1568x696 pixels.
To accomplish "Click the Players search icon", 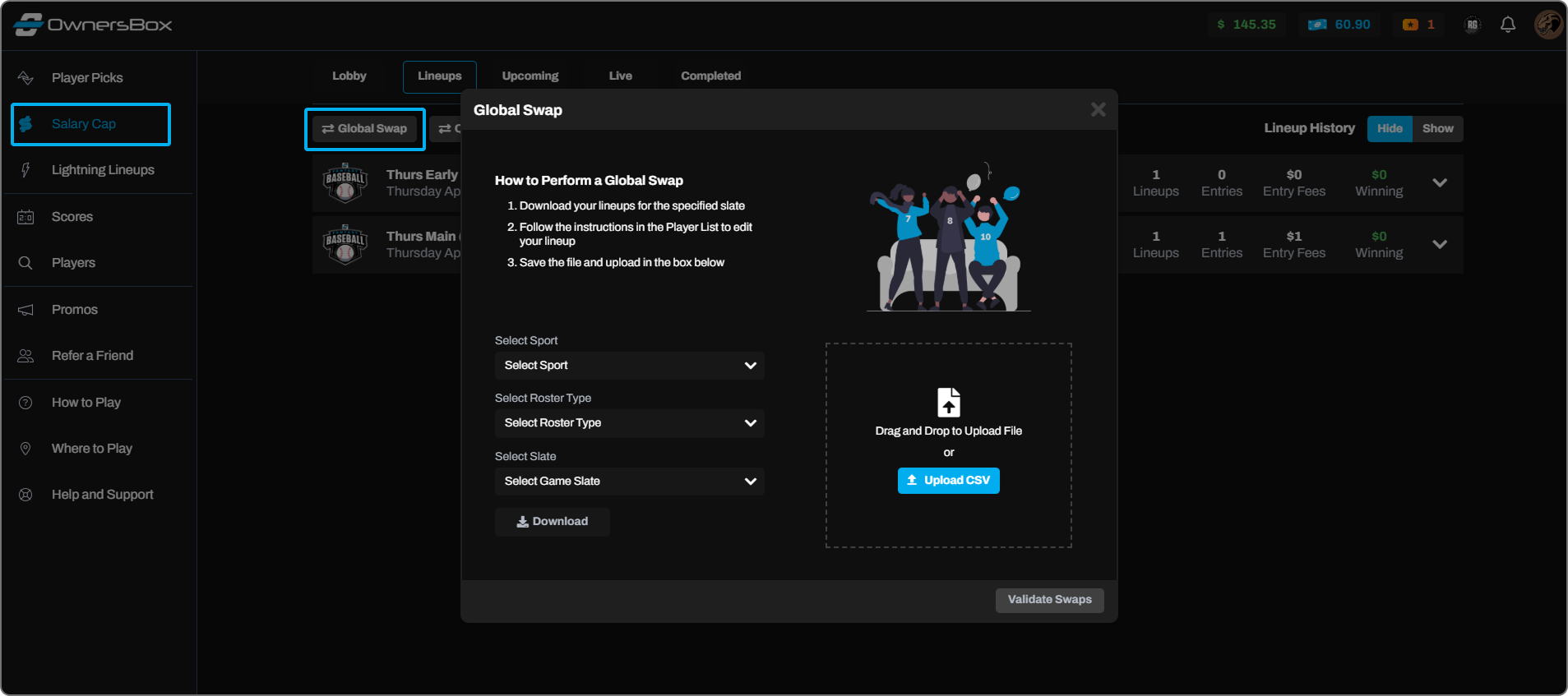I will (25, 263).
